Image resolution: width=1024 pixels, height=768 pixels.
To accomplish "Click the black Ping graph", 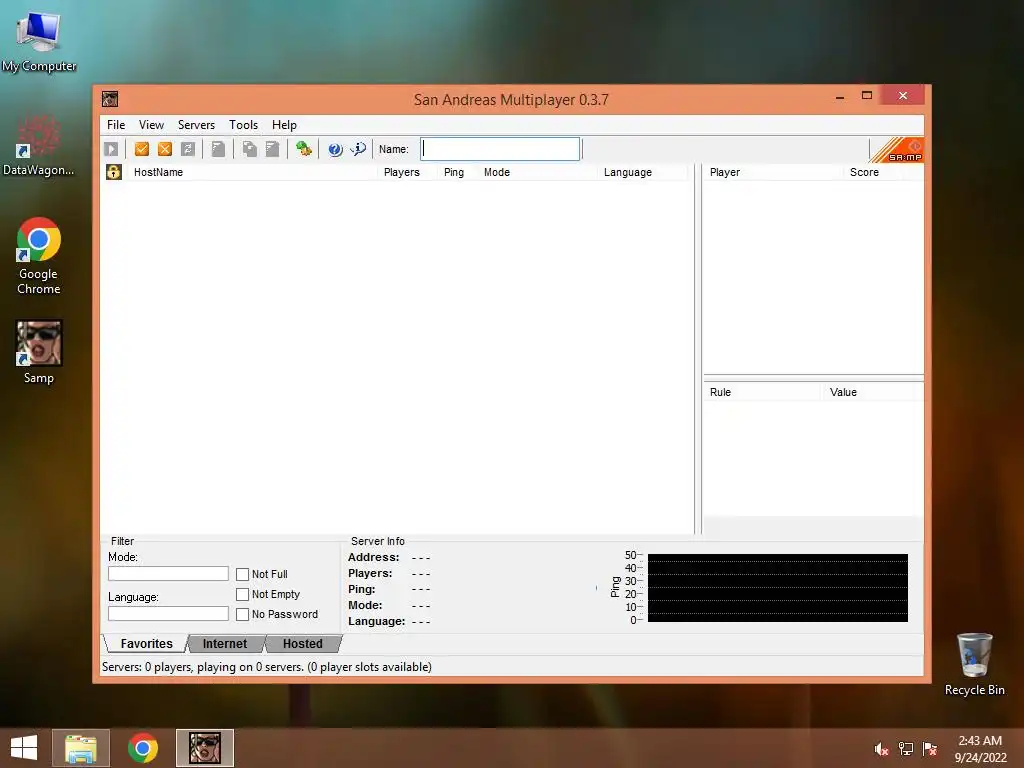I will click(x=777, y=588).
